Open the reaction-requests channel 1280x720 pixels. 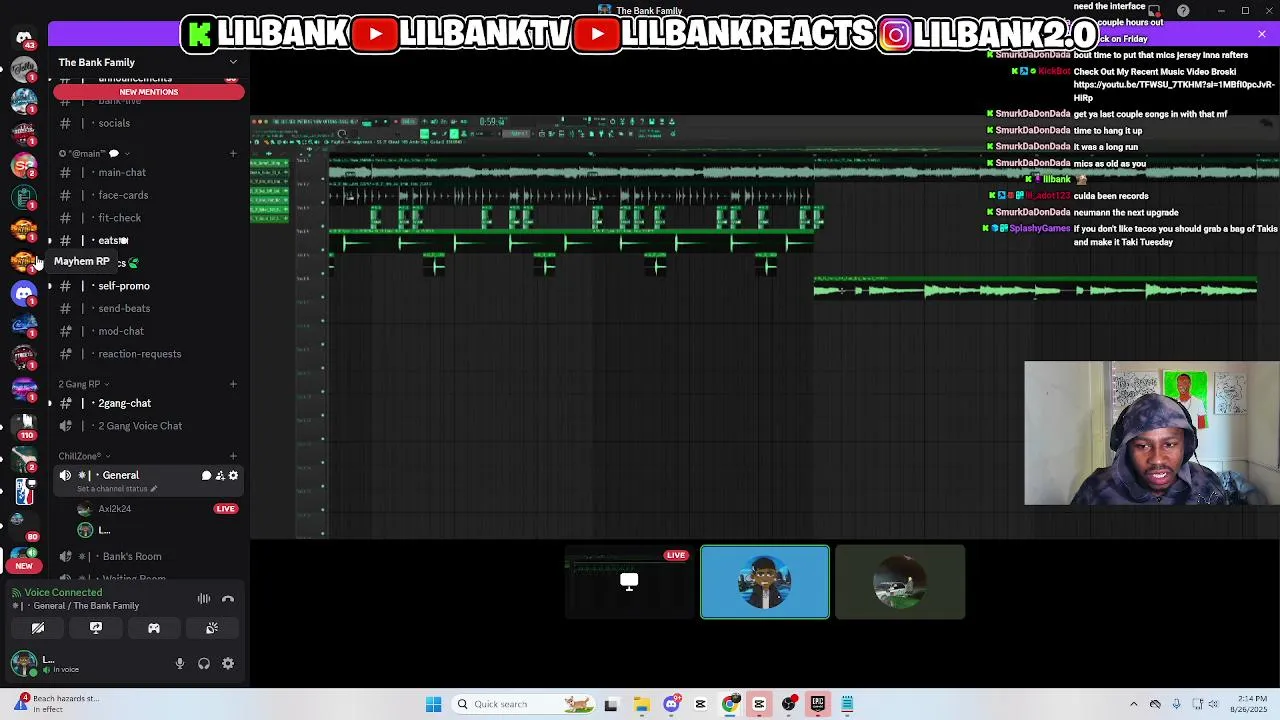click(x=148, y=354)
